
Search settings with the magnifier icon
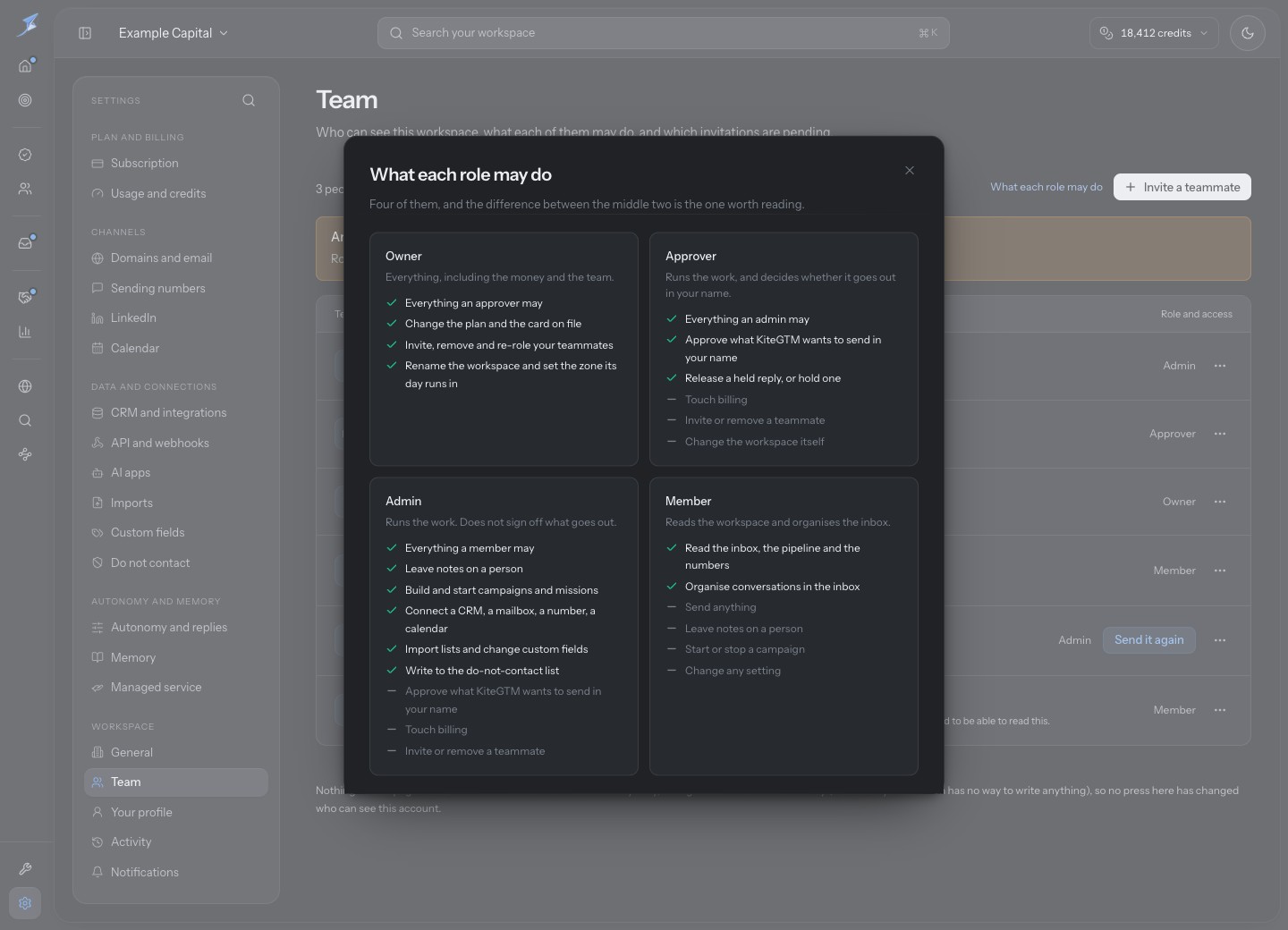coord(249,100)
